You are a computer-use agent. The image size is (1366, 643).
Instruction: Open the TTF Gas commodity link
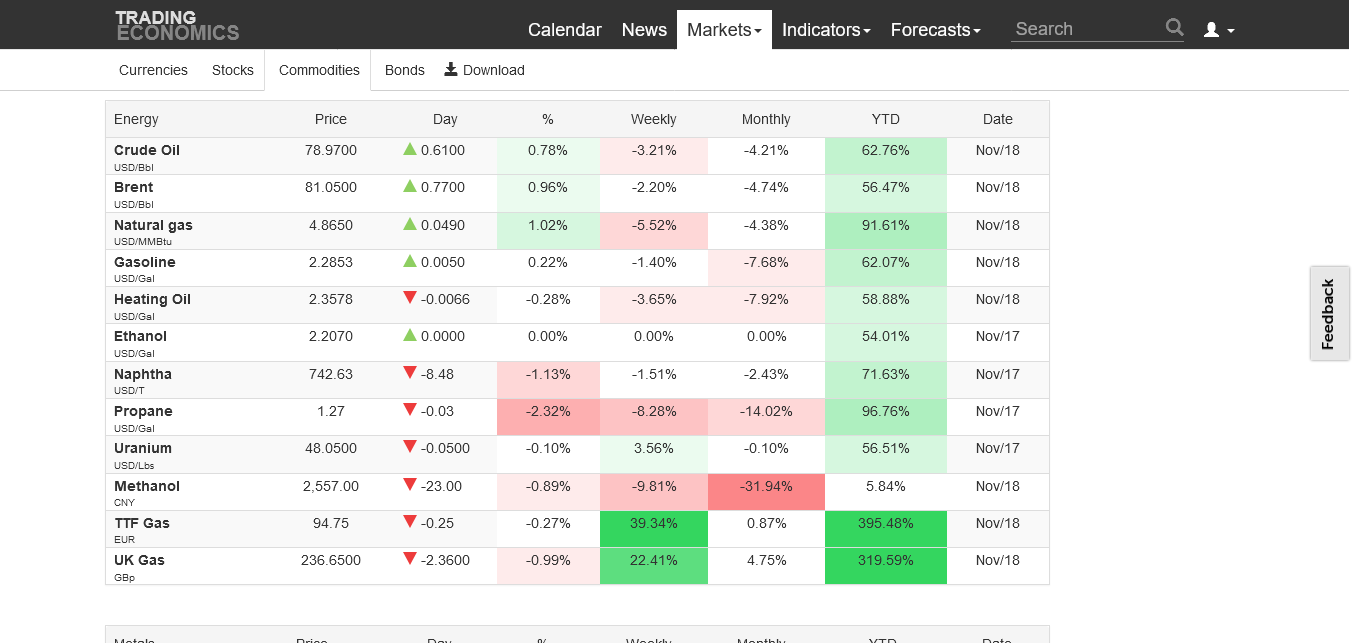(x=142, y=523)
